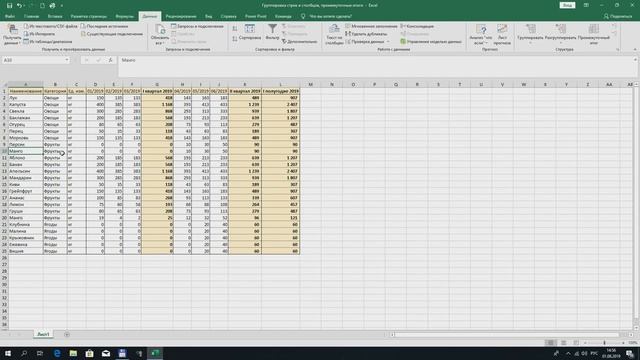Viewport: 640px width, 360px height.
Task: Click the Save icon in quick access toolbar
Action: [9, 6]
